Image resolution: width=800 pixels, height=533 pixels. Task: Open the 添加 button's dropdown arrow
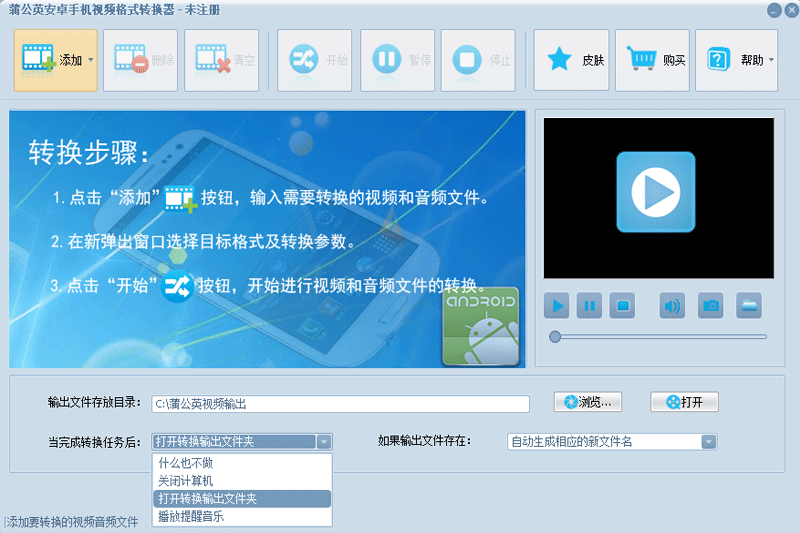point(91,60)
